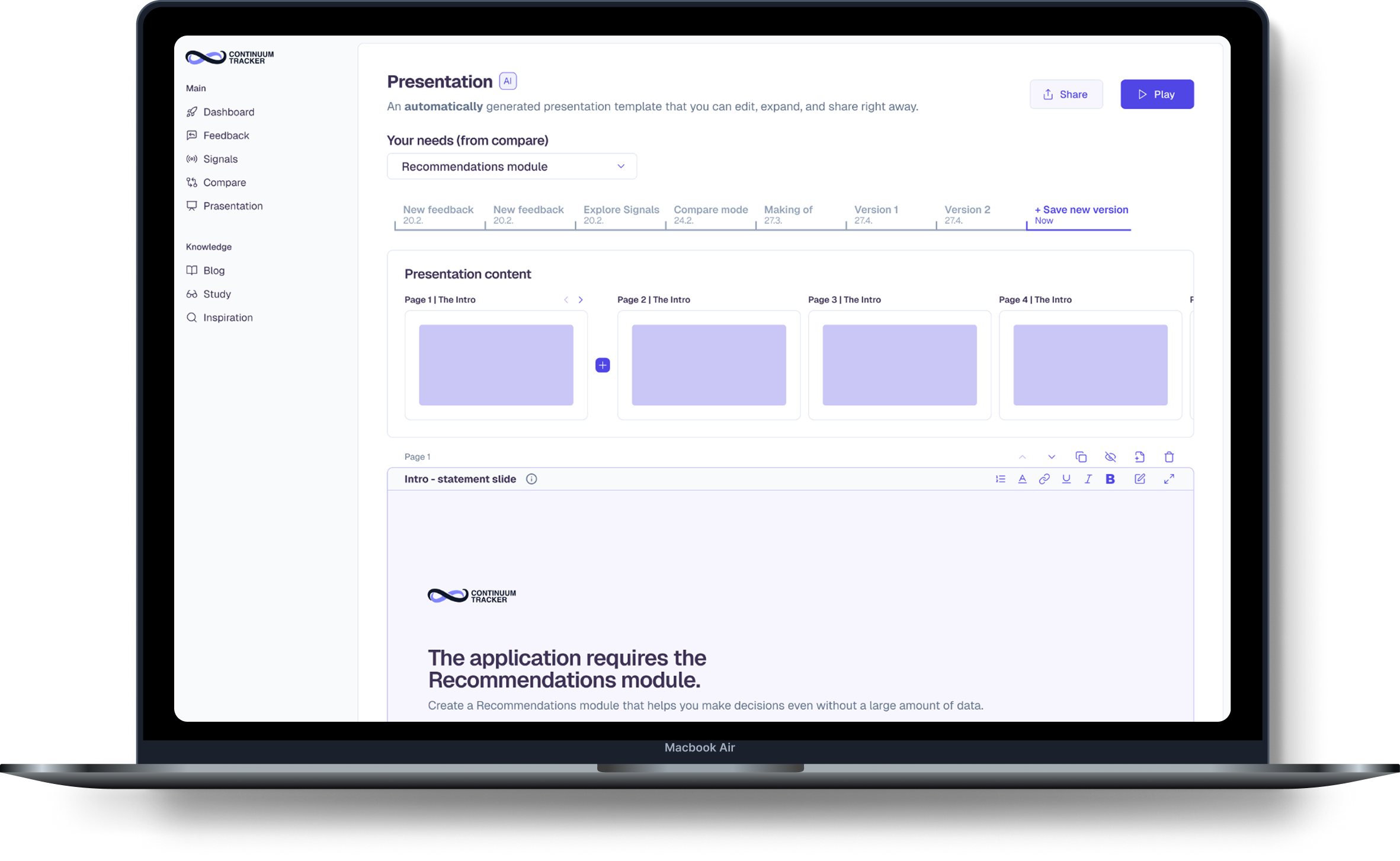Select the Page 3 slide thumbnail

click(x=899, y=365)
